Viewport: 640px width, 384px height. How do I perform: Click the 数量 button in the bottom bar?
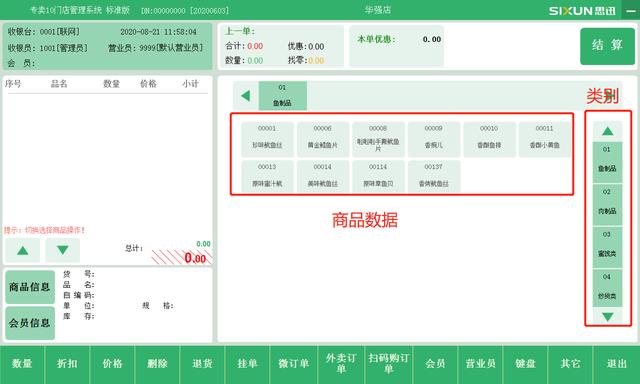click(x=22, y=364)
